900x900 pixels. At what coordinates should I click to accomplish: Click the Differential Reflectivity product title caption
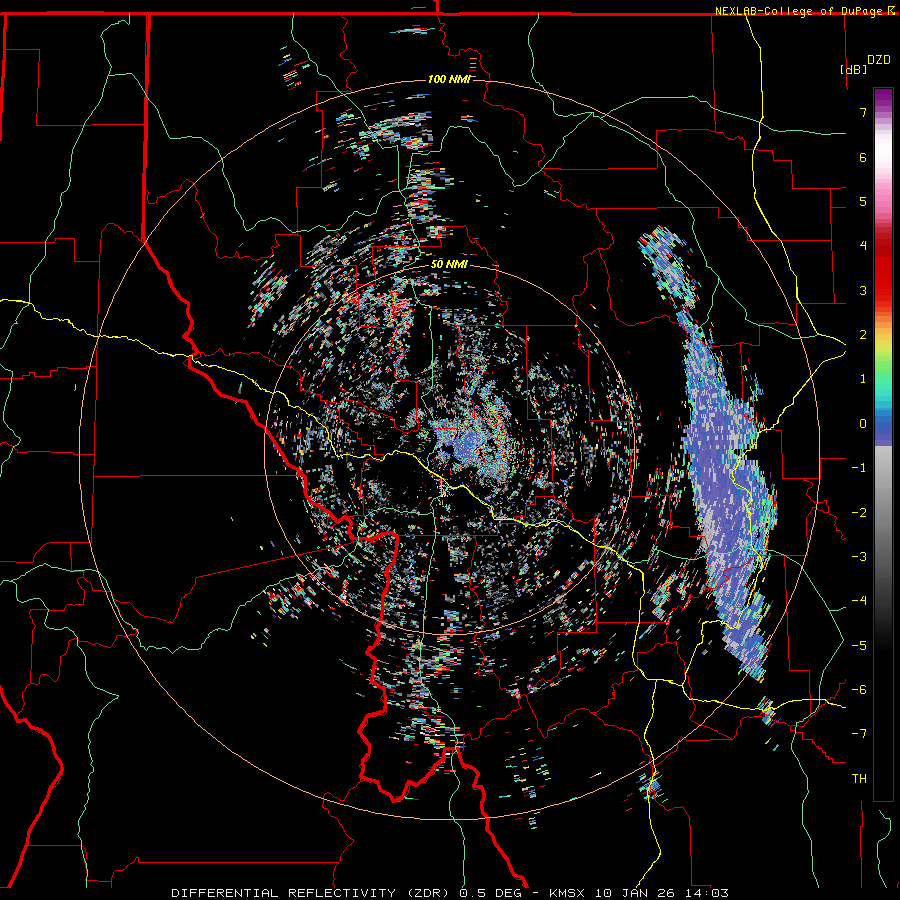(x=450, y=893)
